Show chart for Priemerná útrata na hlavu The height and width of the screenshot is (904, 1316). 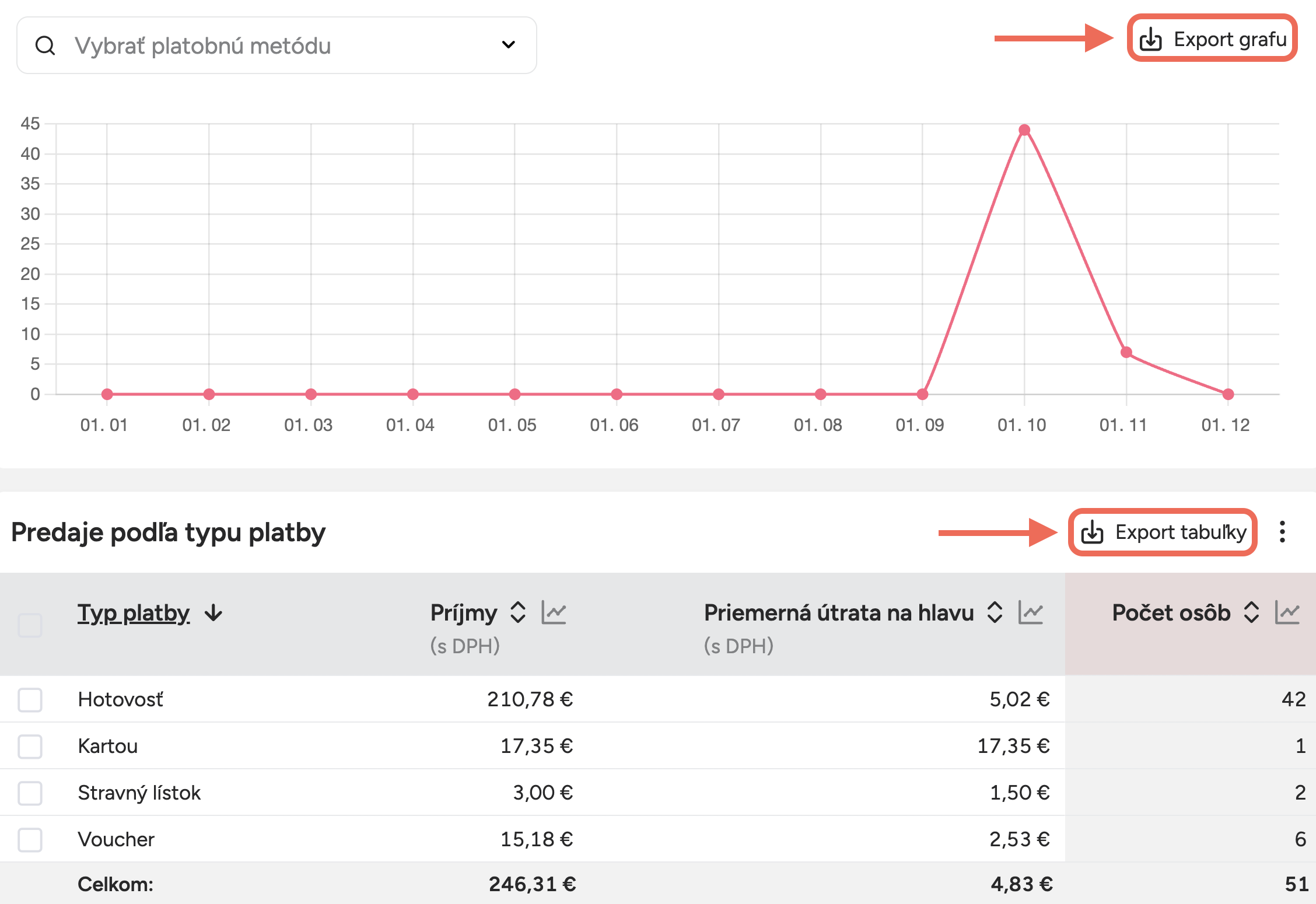pos(1030,612)
